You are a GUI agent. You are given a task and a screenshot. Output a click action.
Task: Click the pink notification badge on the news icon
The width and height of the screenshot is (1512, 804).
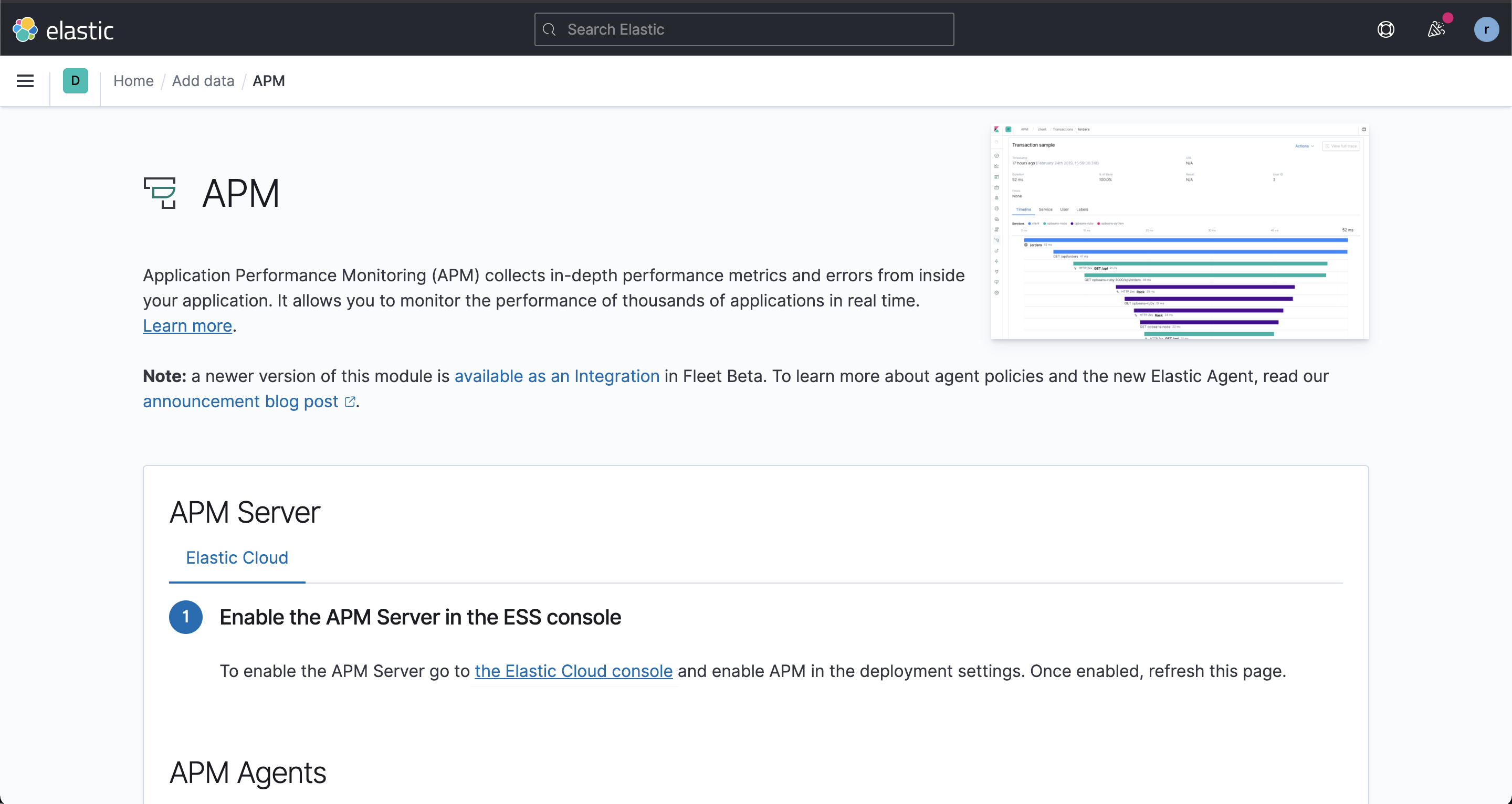(x=1447, y=18)
